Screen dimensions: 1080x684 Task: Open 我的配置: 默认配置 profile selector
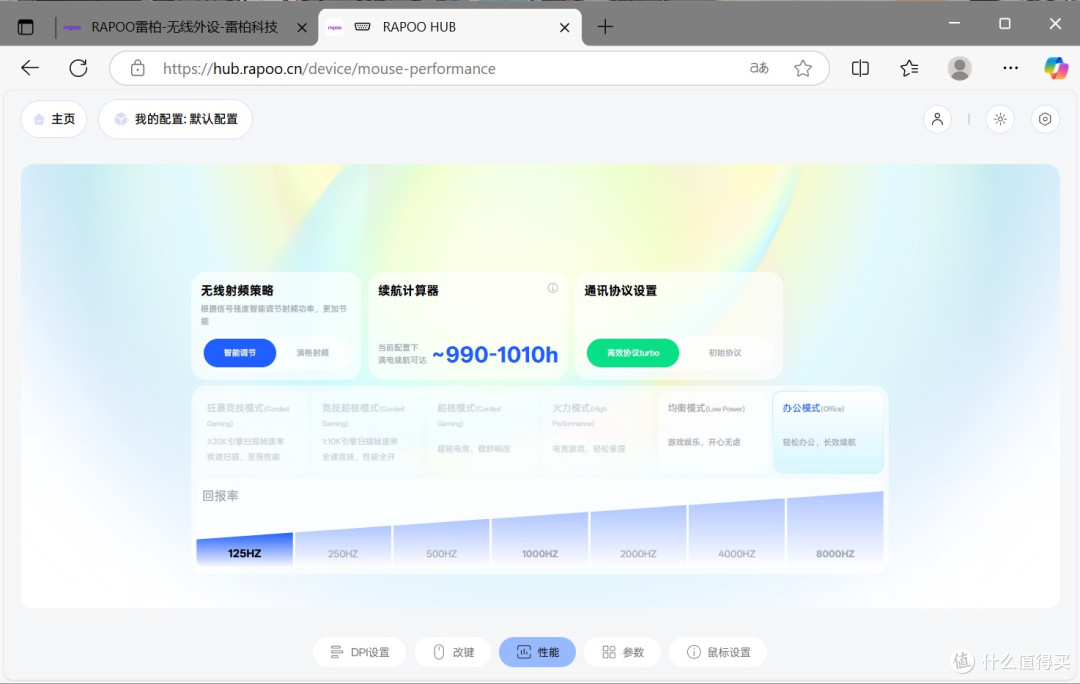tap(176, 119)
